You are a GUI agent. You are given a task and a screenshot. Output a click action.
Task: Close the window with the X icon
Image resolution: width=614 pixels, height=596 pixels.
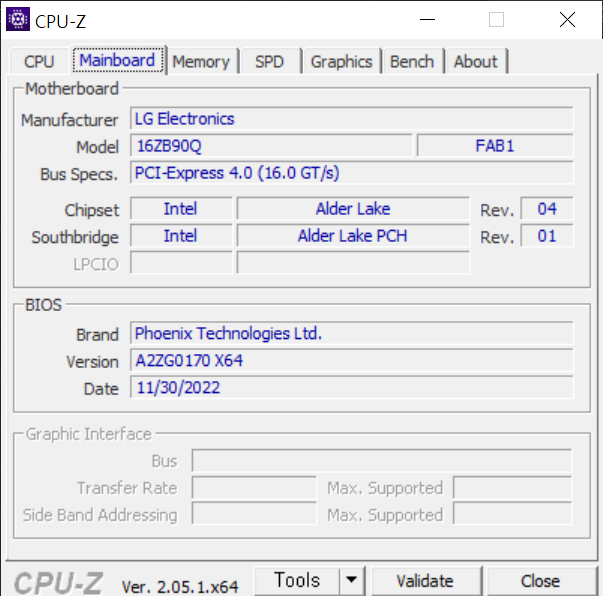tap(567, 20)
